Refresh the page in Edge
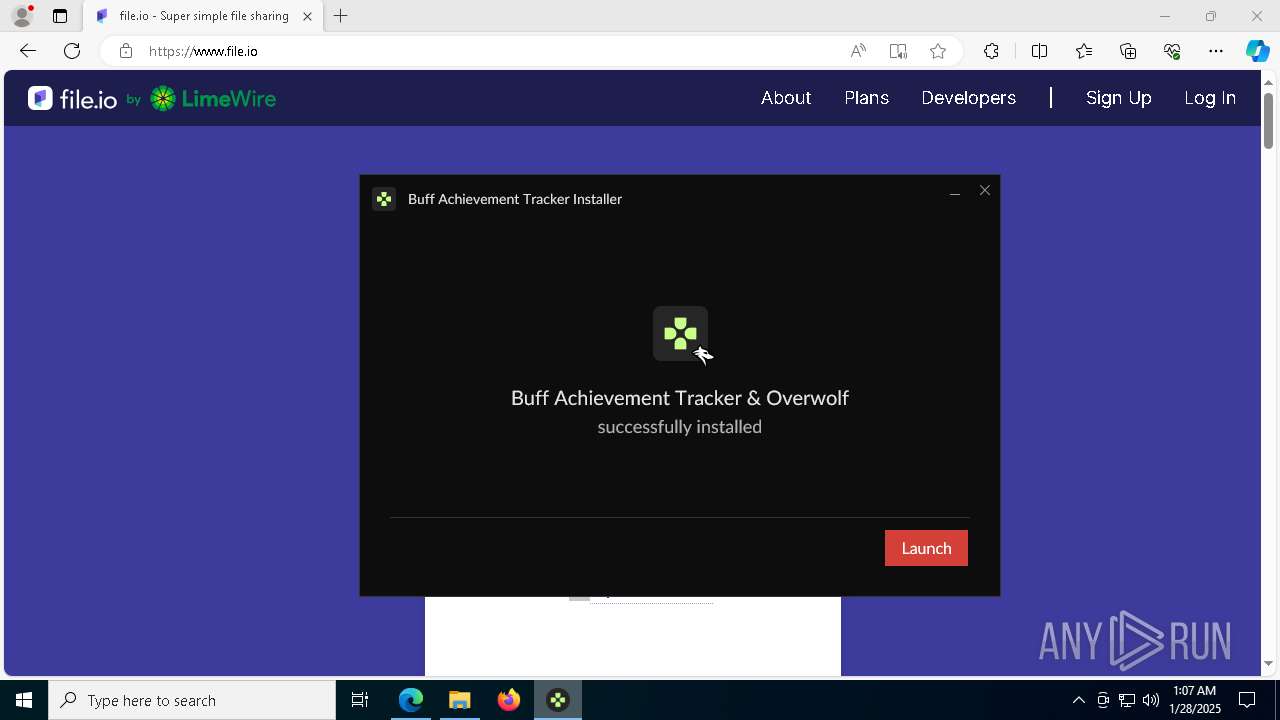This screenshot has height=720, width=1280. [72, 51]
